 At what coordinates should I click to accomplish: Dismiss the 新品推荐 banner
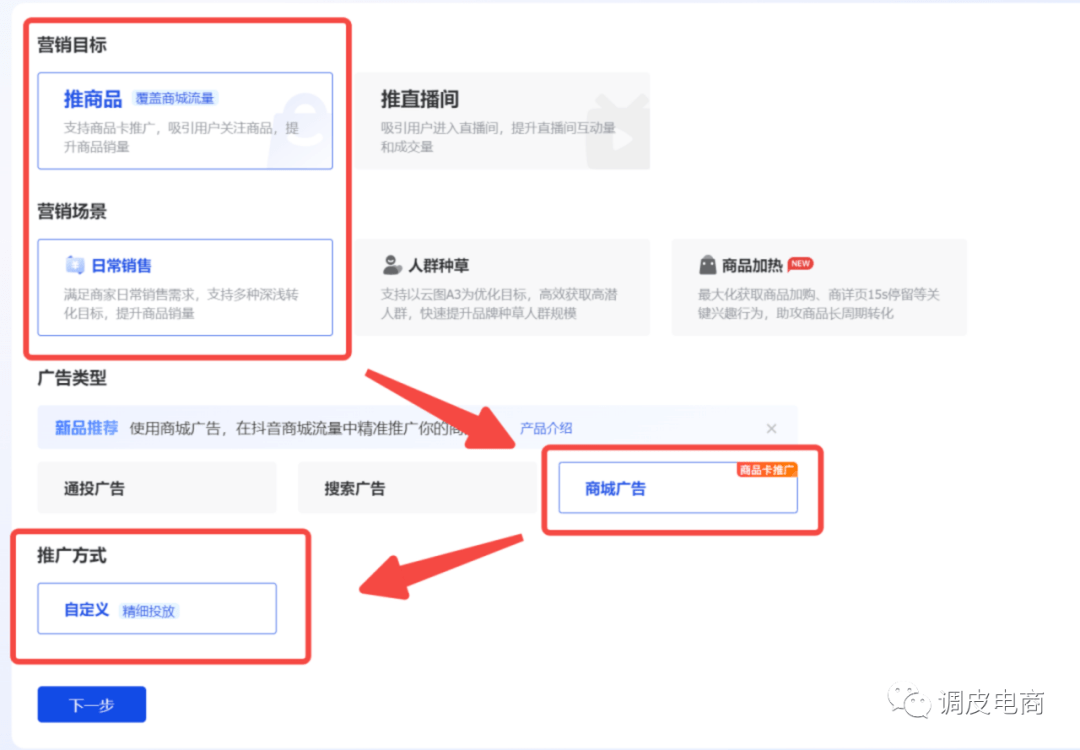[771, 428]
